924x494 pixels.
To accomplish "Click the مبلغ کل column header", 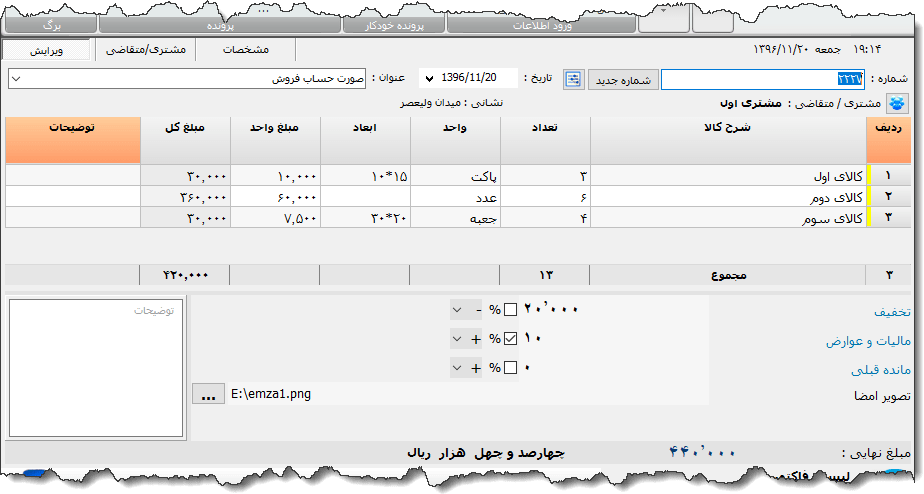I will (x=185, y=140).
